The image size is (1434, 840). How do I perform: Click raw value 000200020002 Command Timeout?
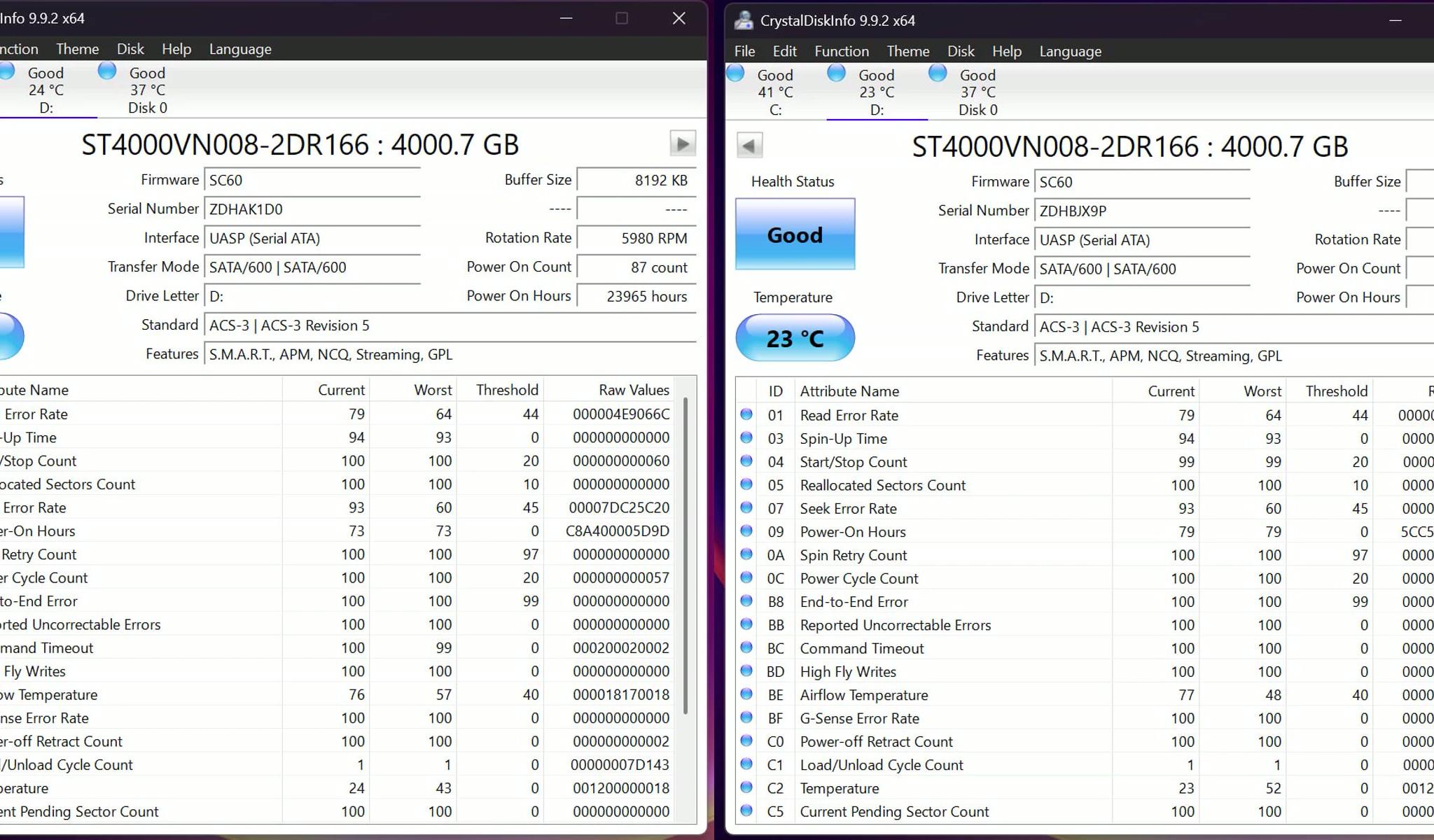pos(621,648)
